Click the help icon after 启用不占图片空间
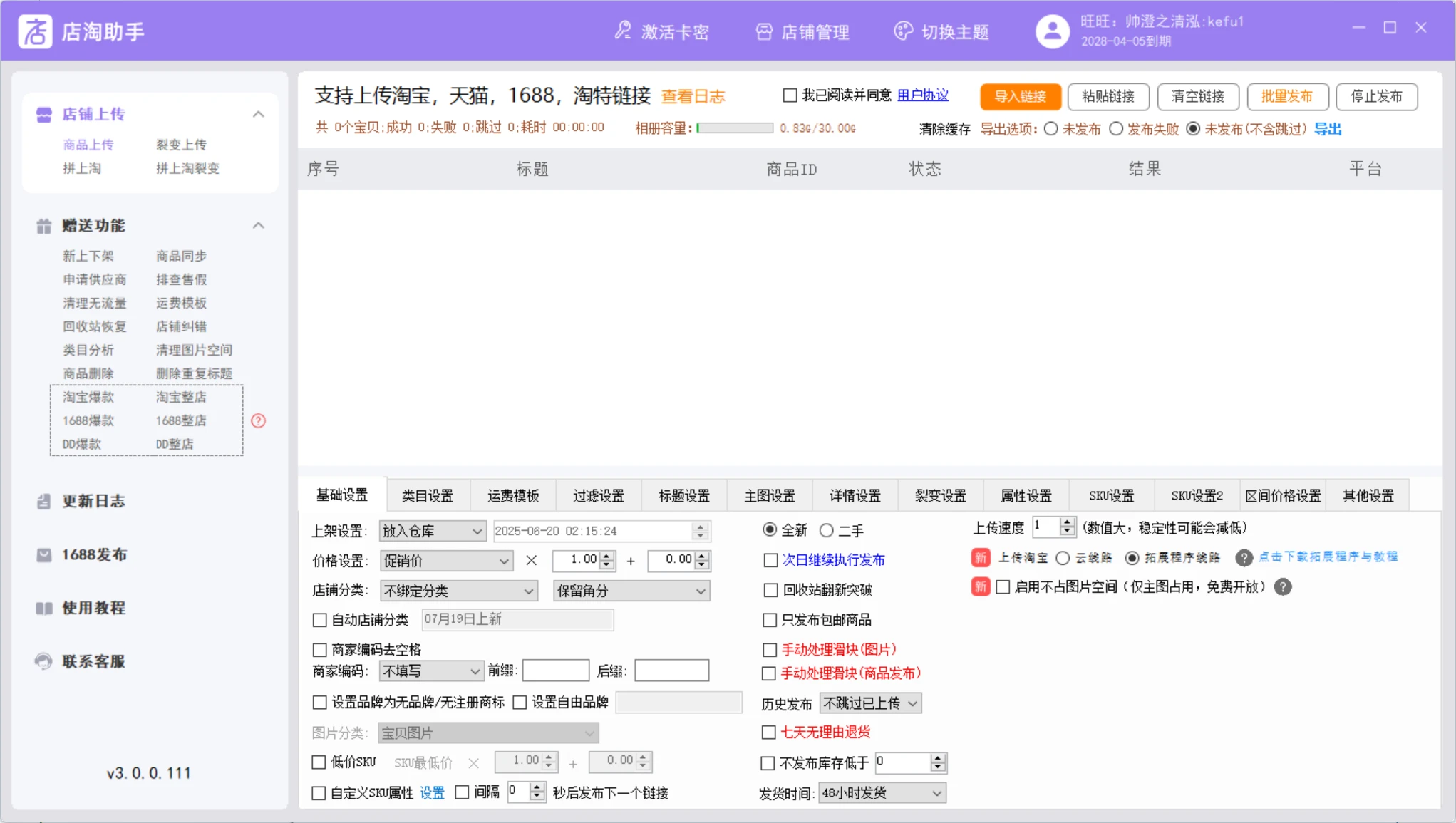Screen dimensions: 1456x823 pos(1283,587)
